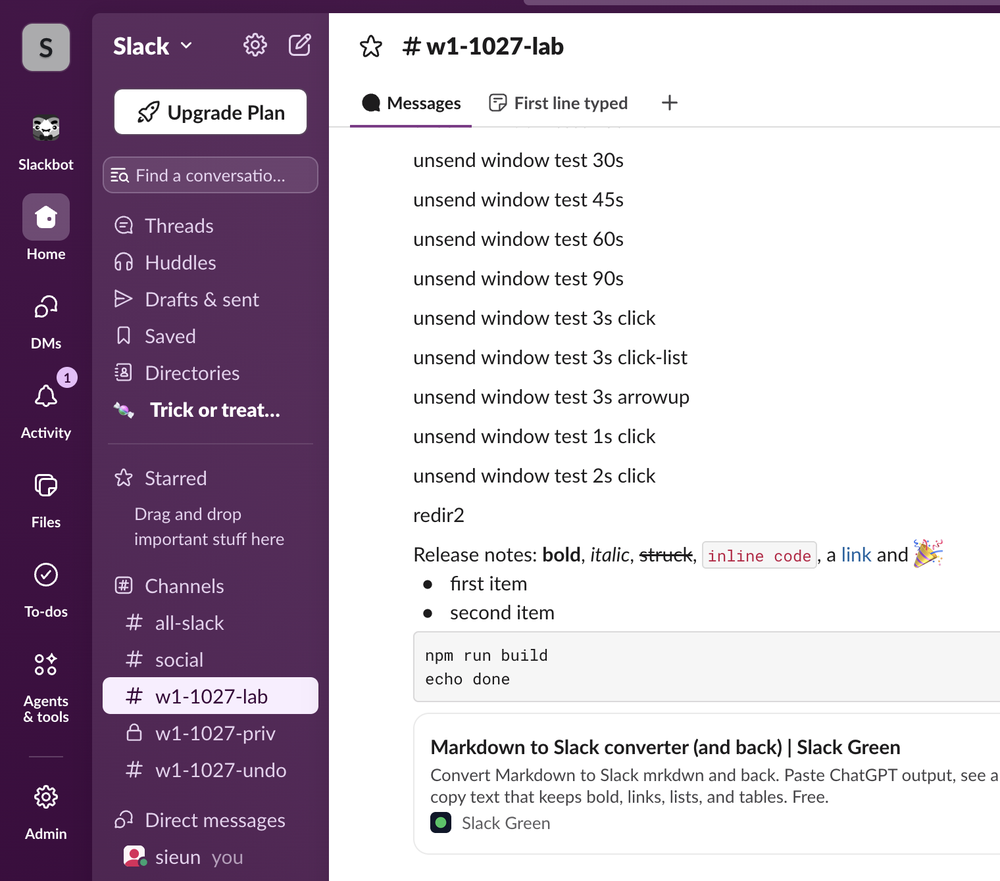Viewport: 1000px width, 881px height.
Task: Click the rocket icon on Upgrade Plan
Action: coord(149,112)
